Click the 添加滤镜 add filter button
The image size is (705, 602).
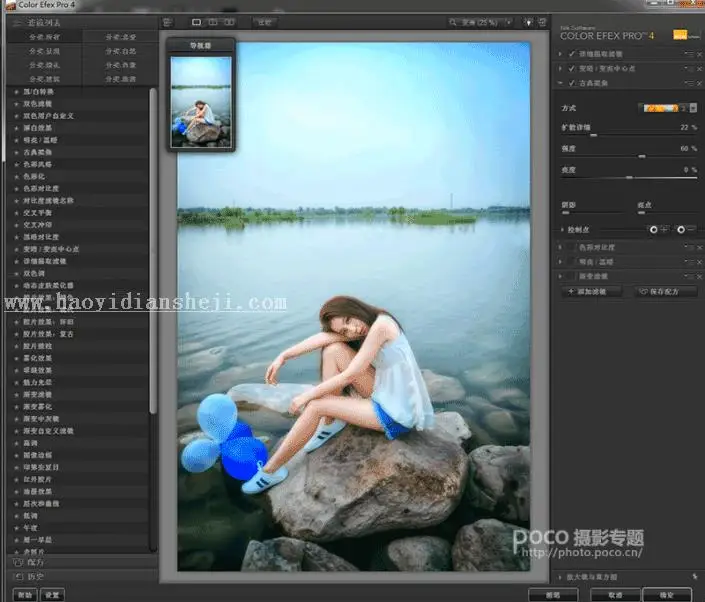(592, 292)
